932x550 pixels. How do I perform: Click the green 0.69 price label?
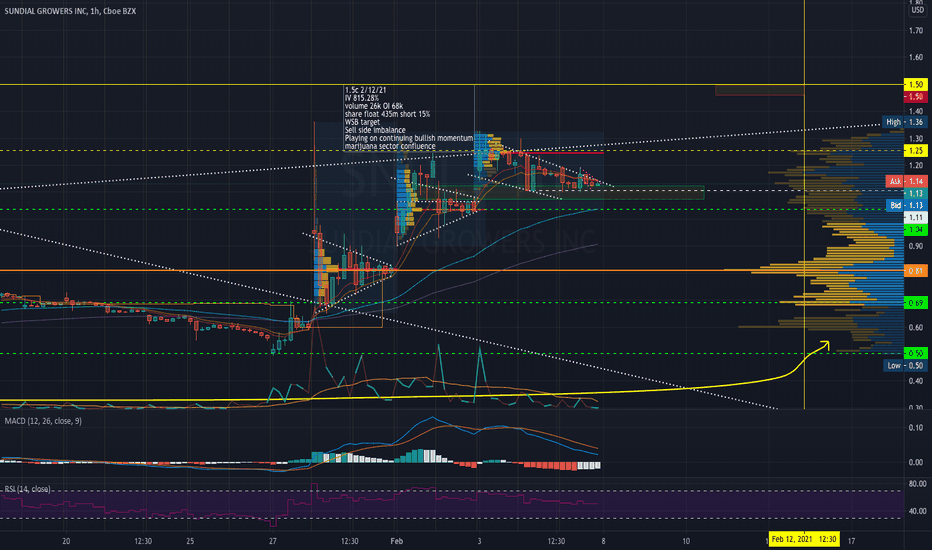(915, 303)
